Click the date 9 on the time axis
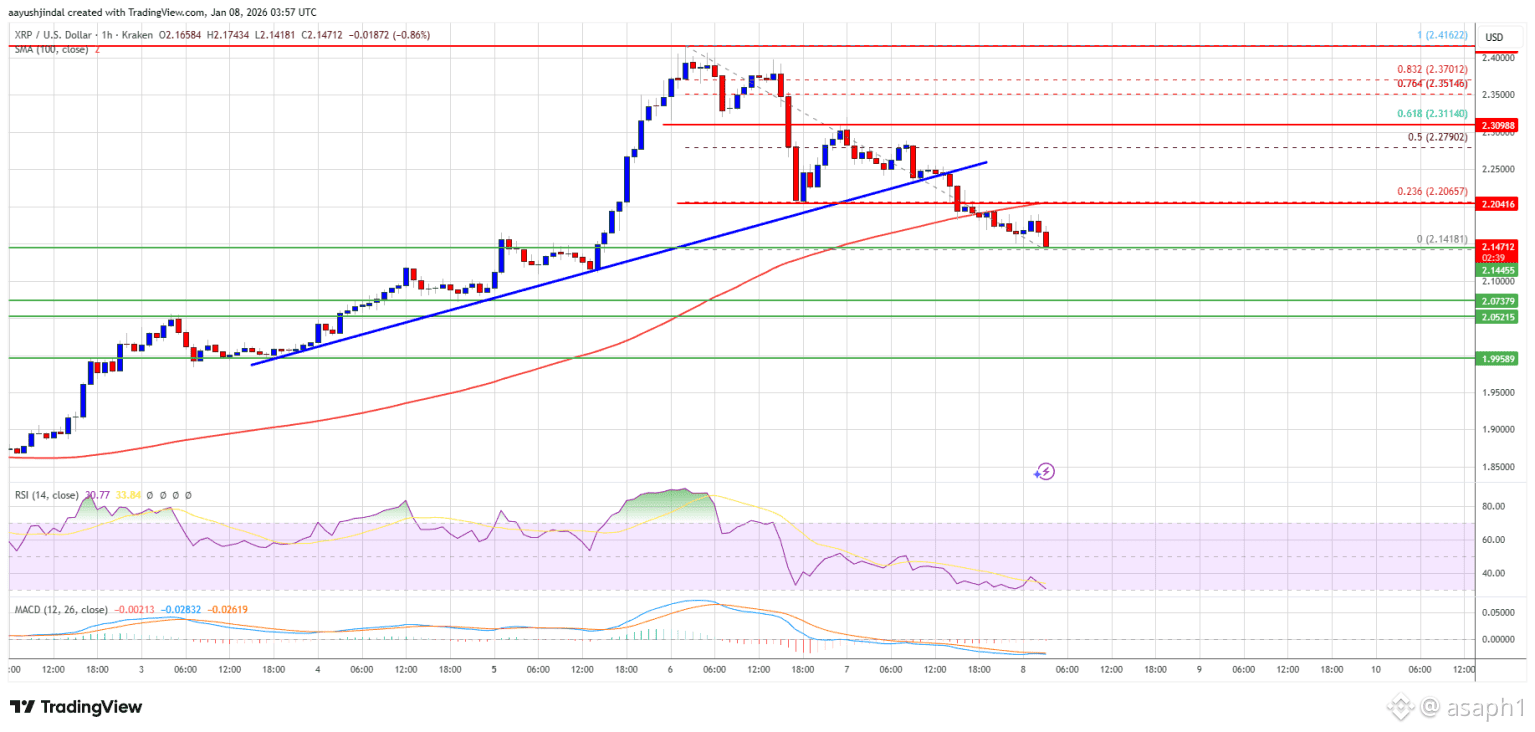This screenshot has width=1535, height=732. [x=1199, y=668]
